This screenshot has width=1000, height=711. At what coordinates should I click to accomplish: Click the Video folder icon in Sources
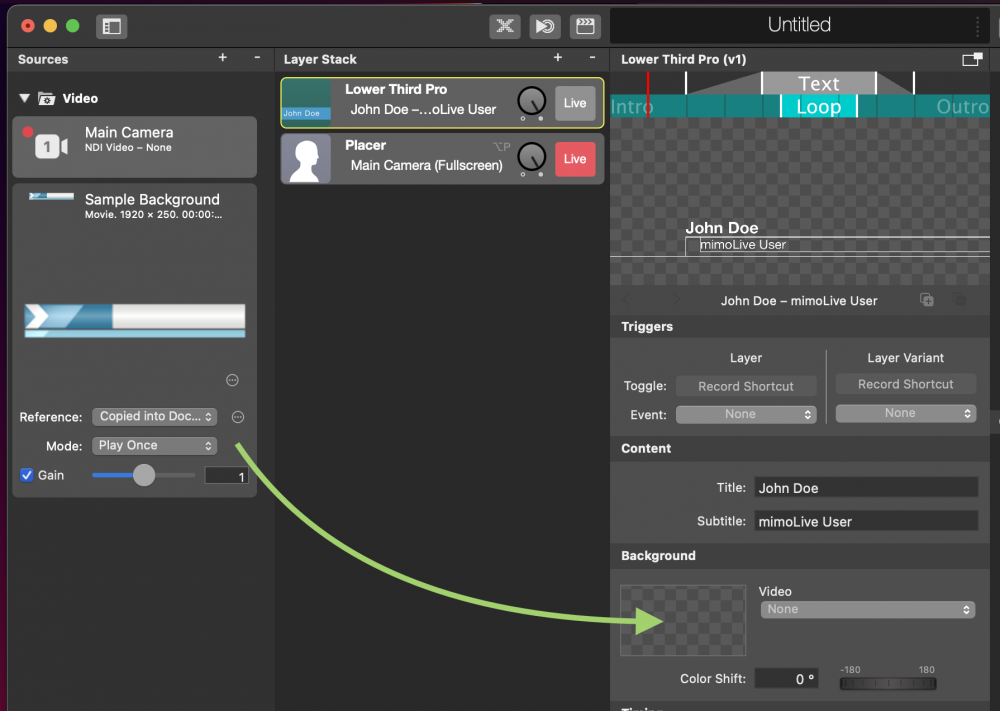[47, 98]
